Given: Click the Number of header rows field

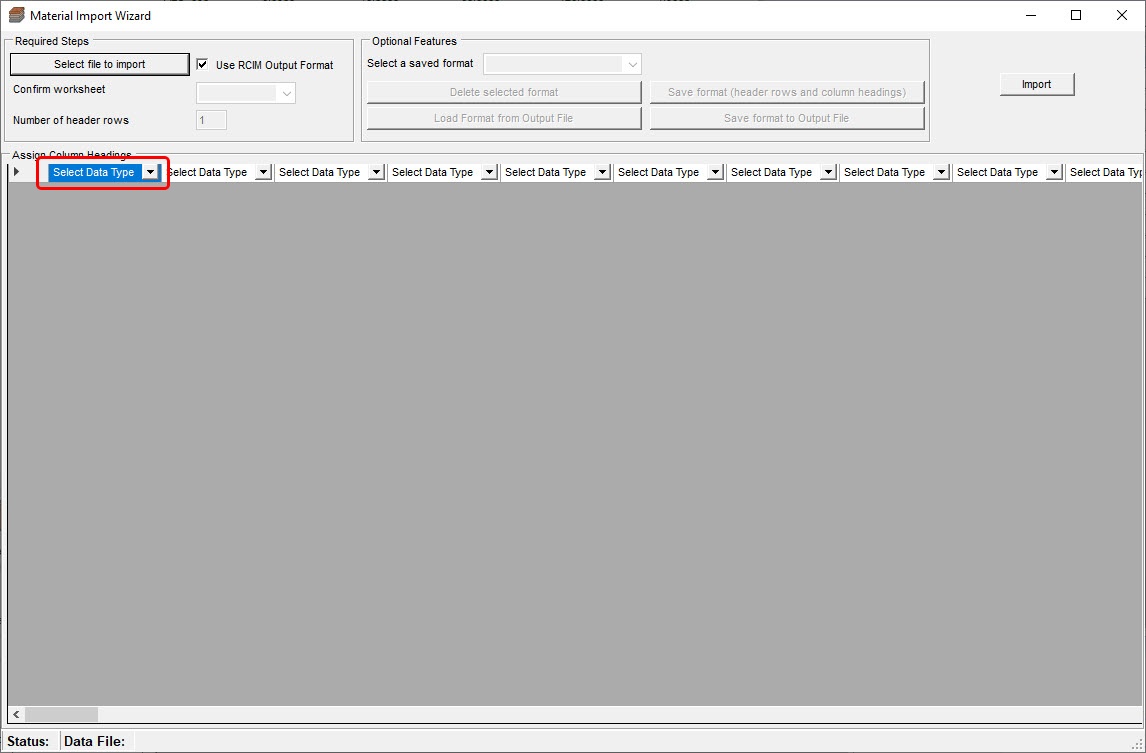Looking at the screenshot, I should pos(211,120).
